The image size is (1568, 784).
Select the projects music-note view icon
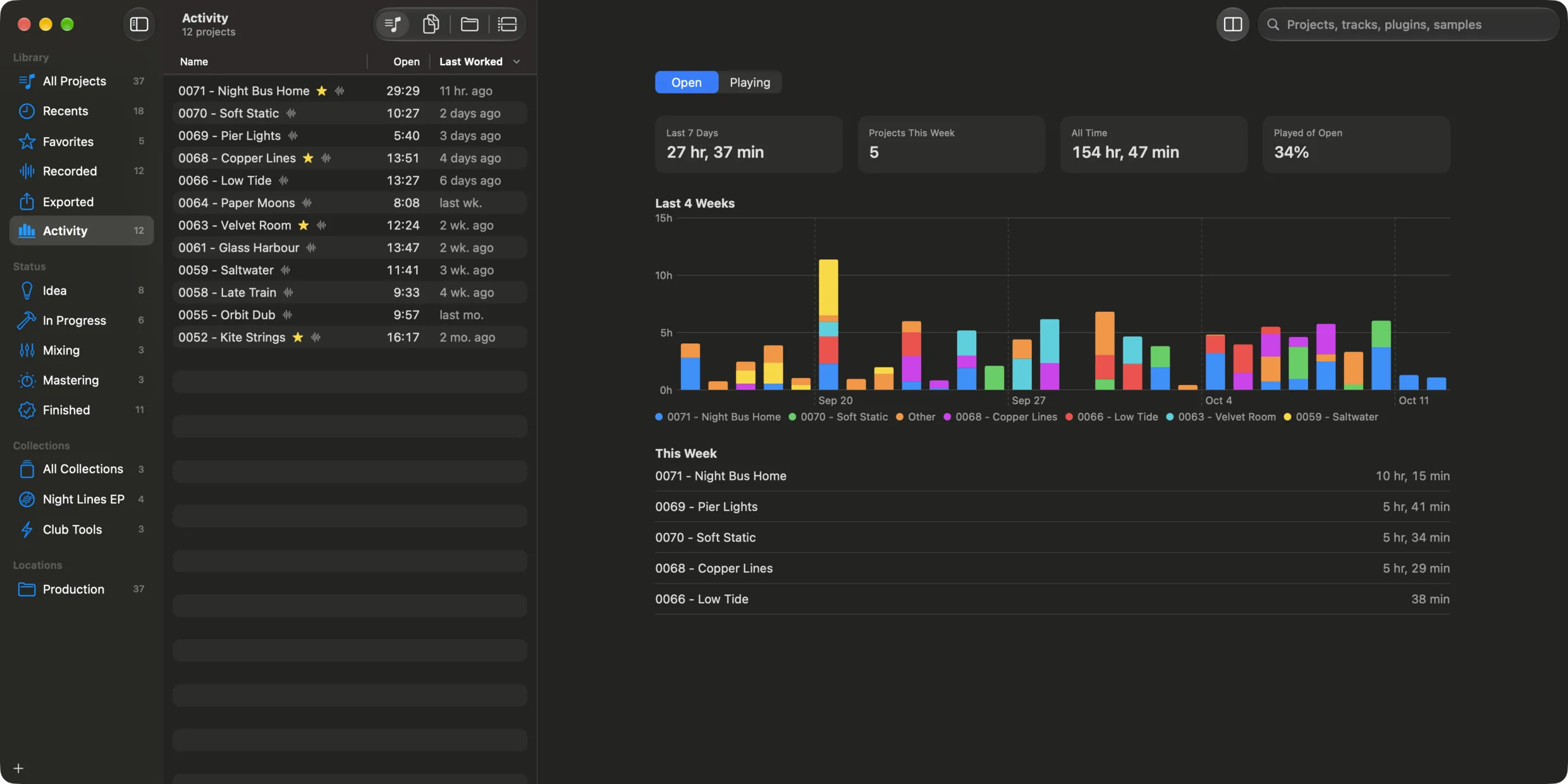[393, 24]
